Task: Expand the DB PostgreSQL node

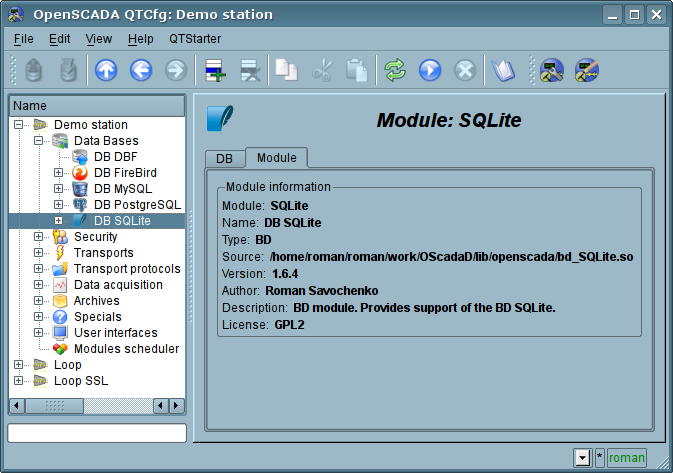Action: [58, 205]
